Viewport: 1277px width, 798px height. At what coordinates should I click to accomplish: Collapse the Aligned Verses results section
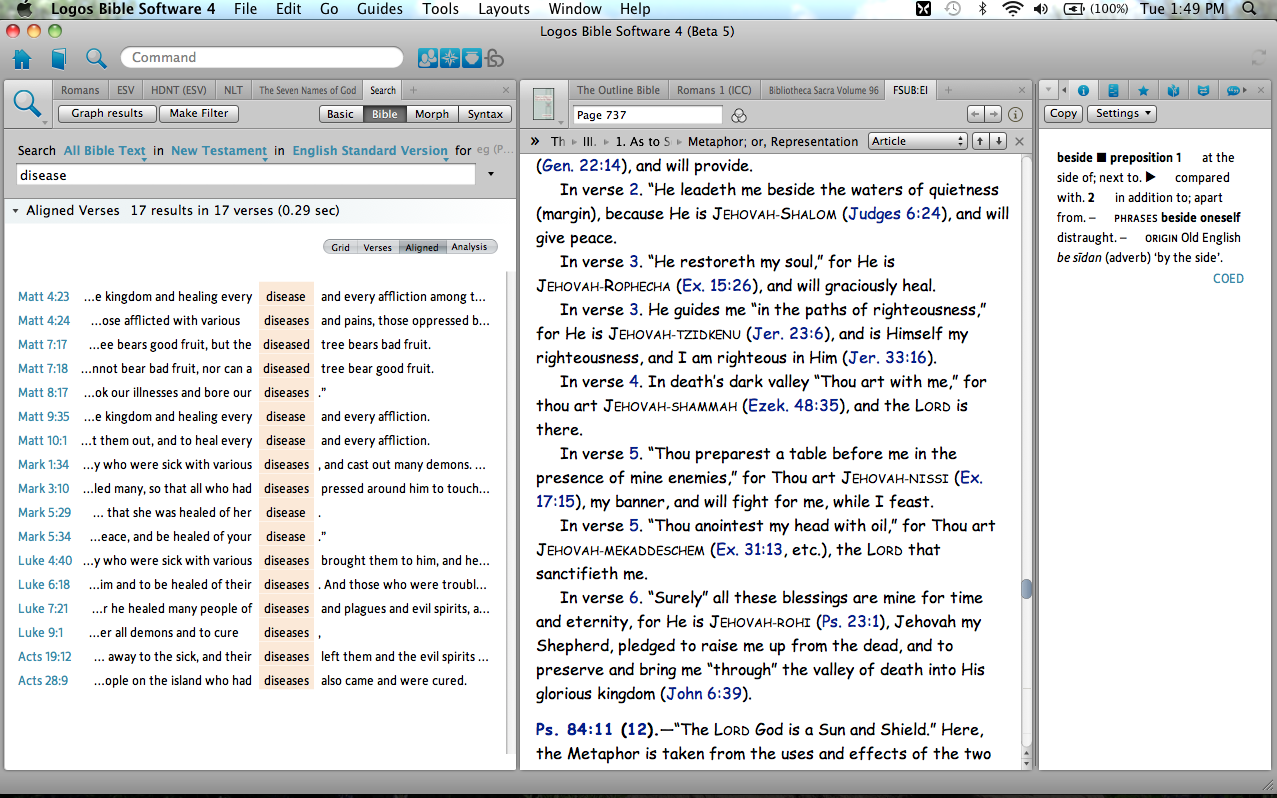click(16, 211)
